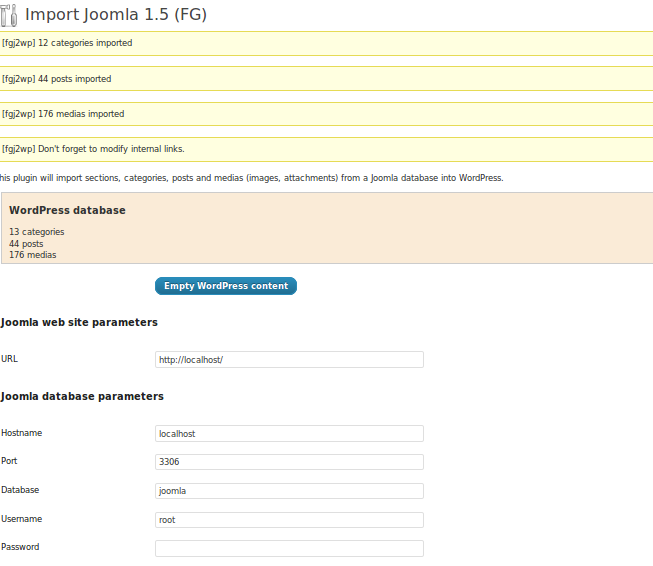This screenshot has width=653, height=566.
Task: Click the URL label
Action: 9,359
